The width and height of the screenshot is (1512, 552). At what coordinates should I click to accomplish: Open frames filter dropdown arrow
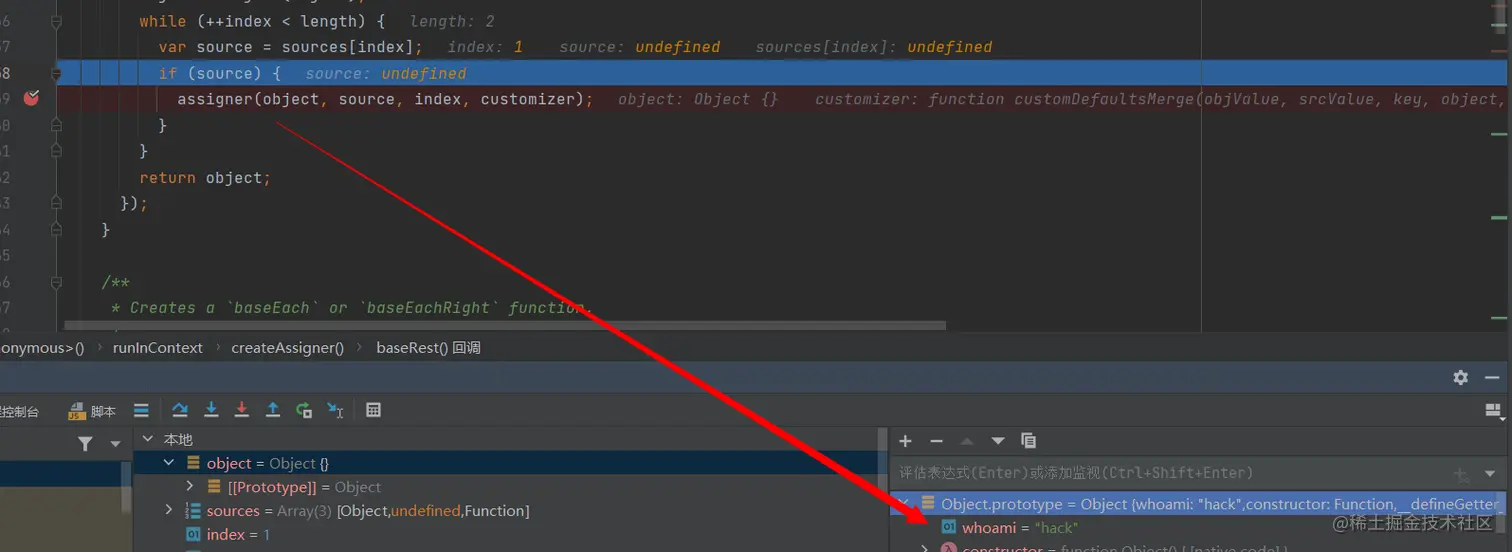click(x=115, y=443)
